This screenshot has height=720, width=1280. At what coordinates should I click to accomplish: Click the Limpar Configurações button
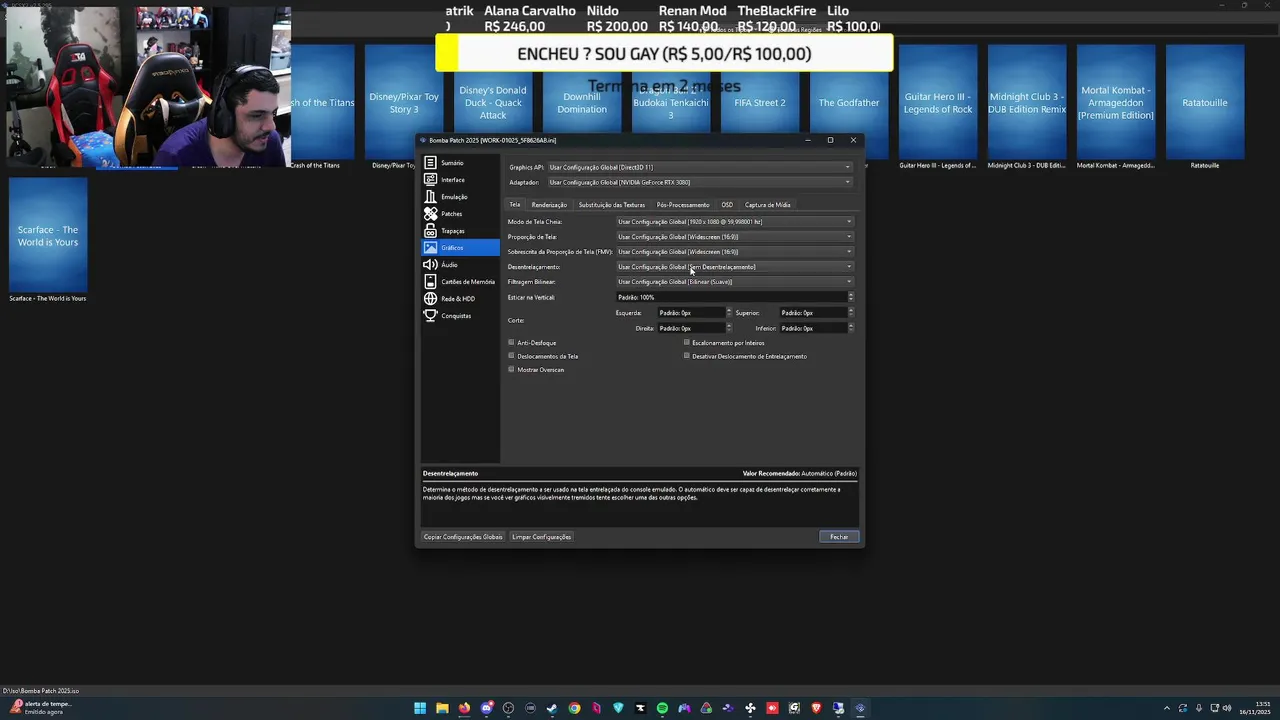541,537
